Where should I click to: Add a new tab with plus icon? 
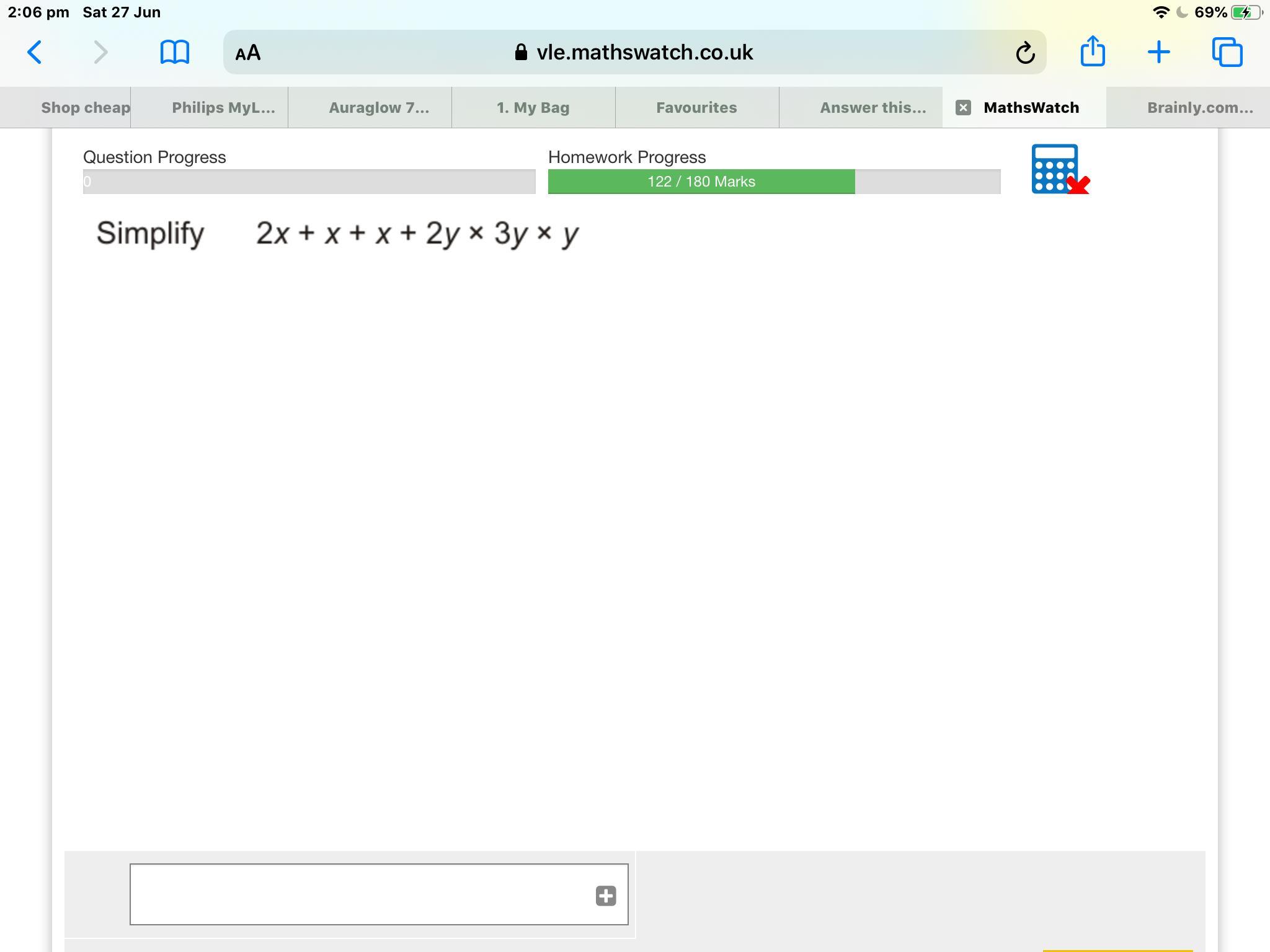(1158, 52)
